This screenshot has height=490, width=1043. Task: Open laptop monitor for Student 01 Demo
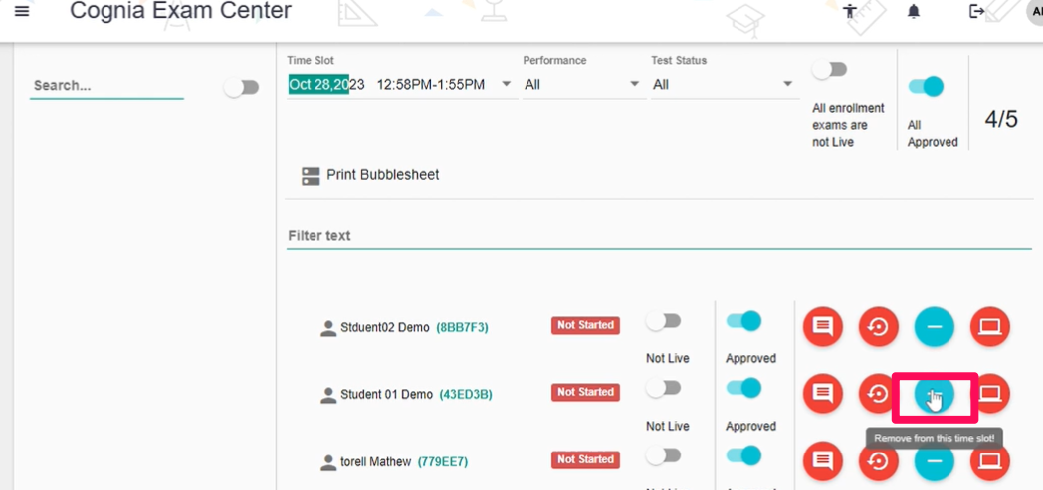(x=990, y=394)
